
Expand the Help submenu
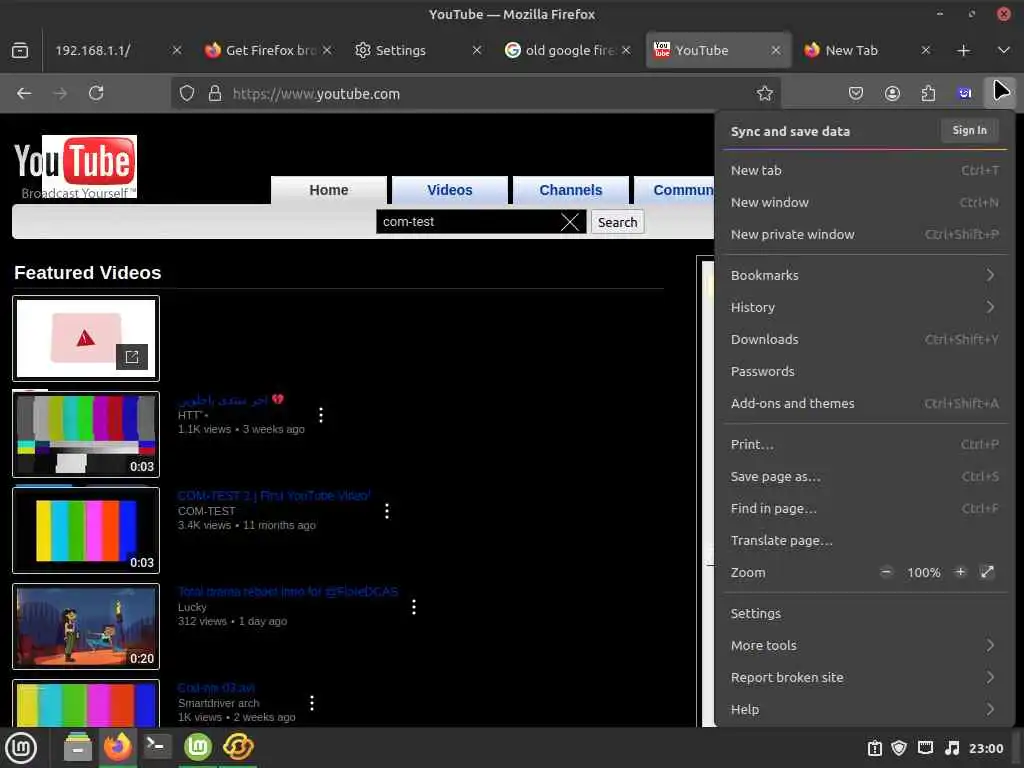coord(865,709)
